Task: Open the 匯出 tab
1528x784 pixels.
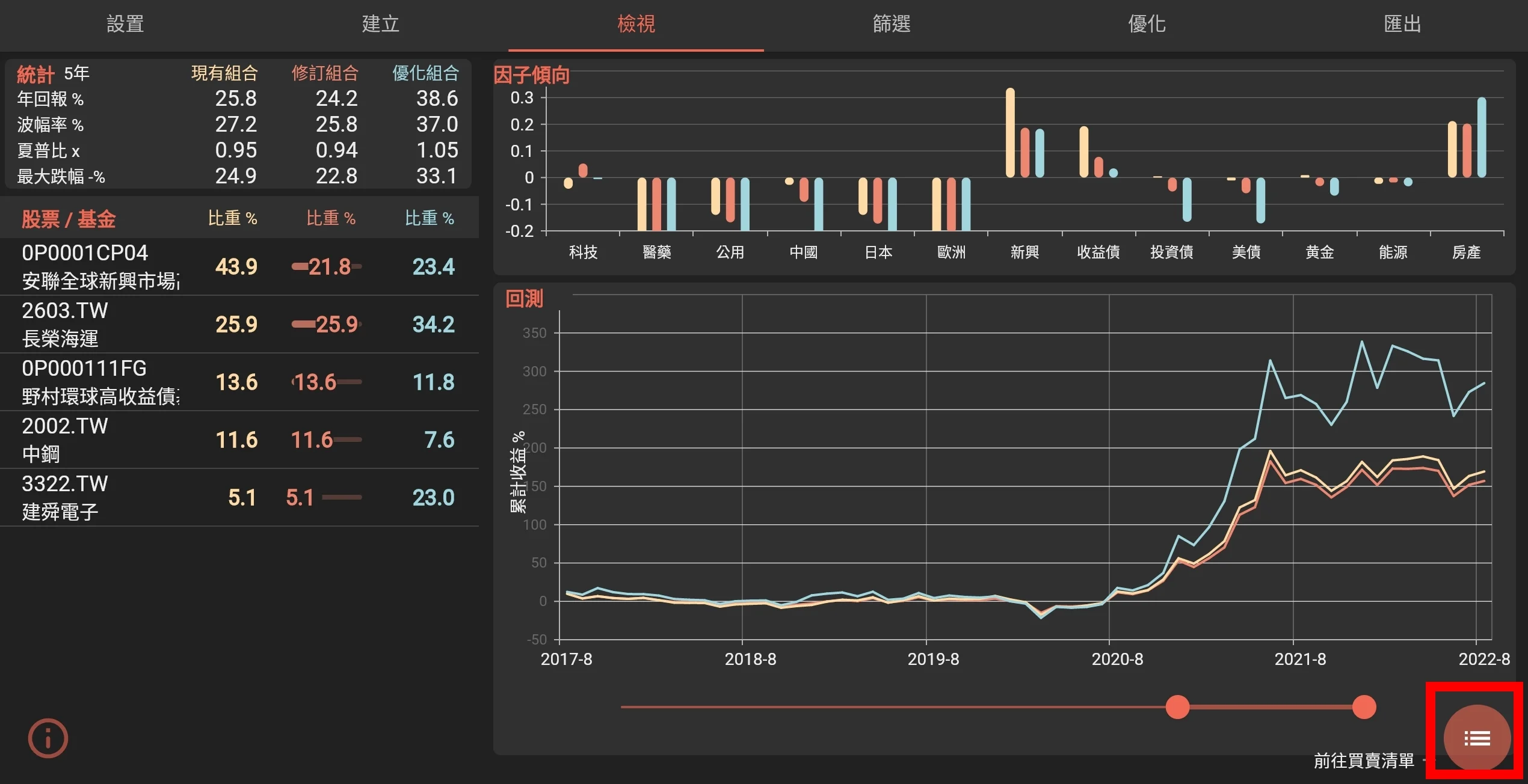Action: click(1402, 24)
